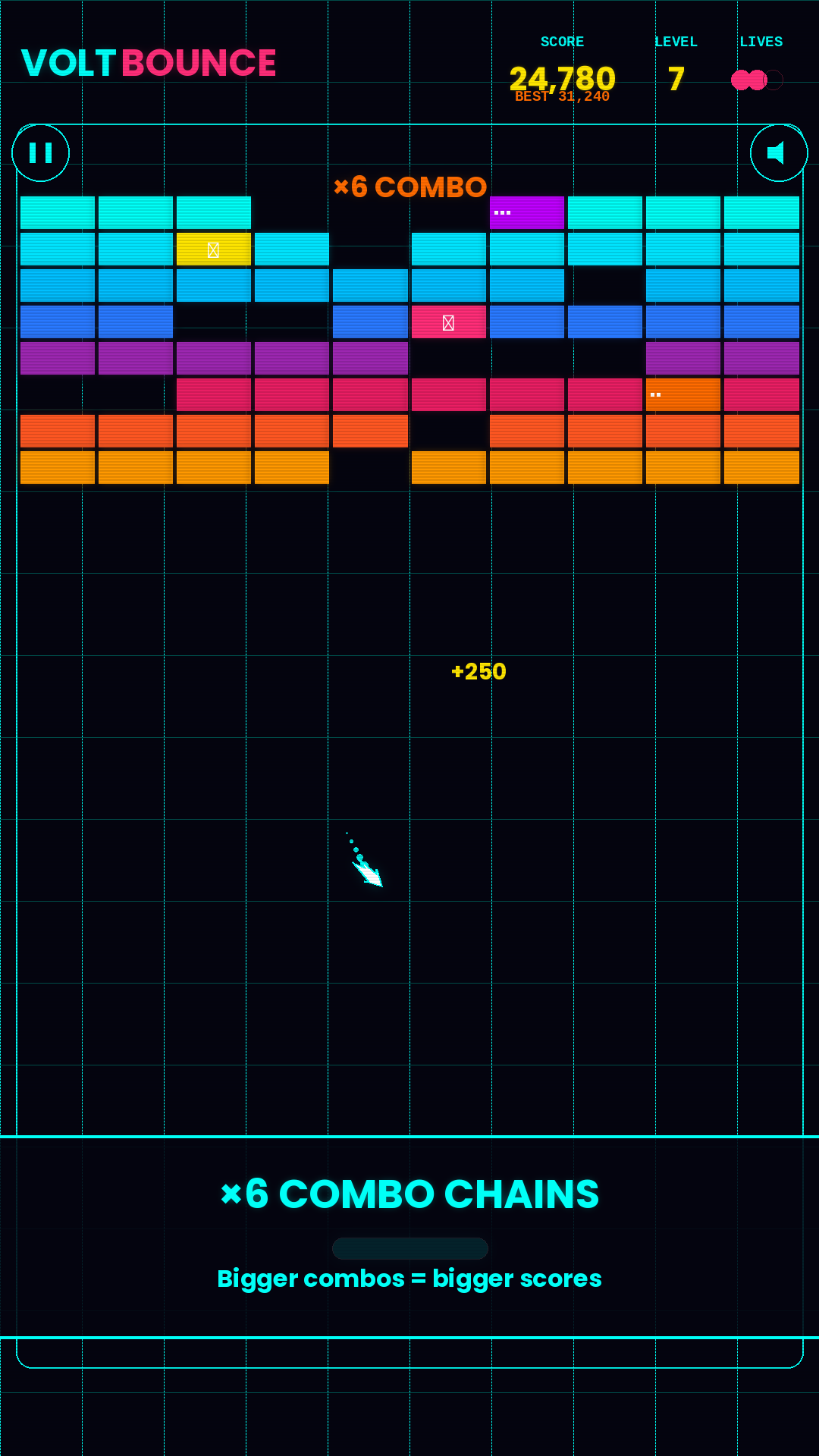Click the LEVEL heading
The height and width of the screenshot is (1456, 819).
(x=676, y=42)
